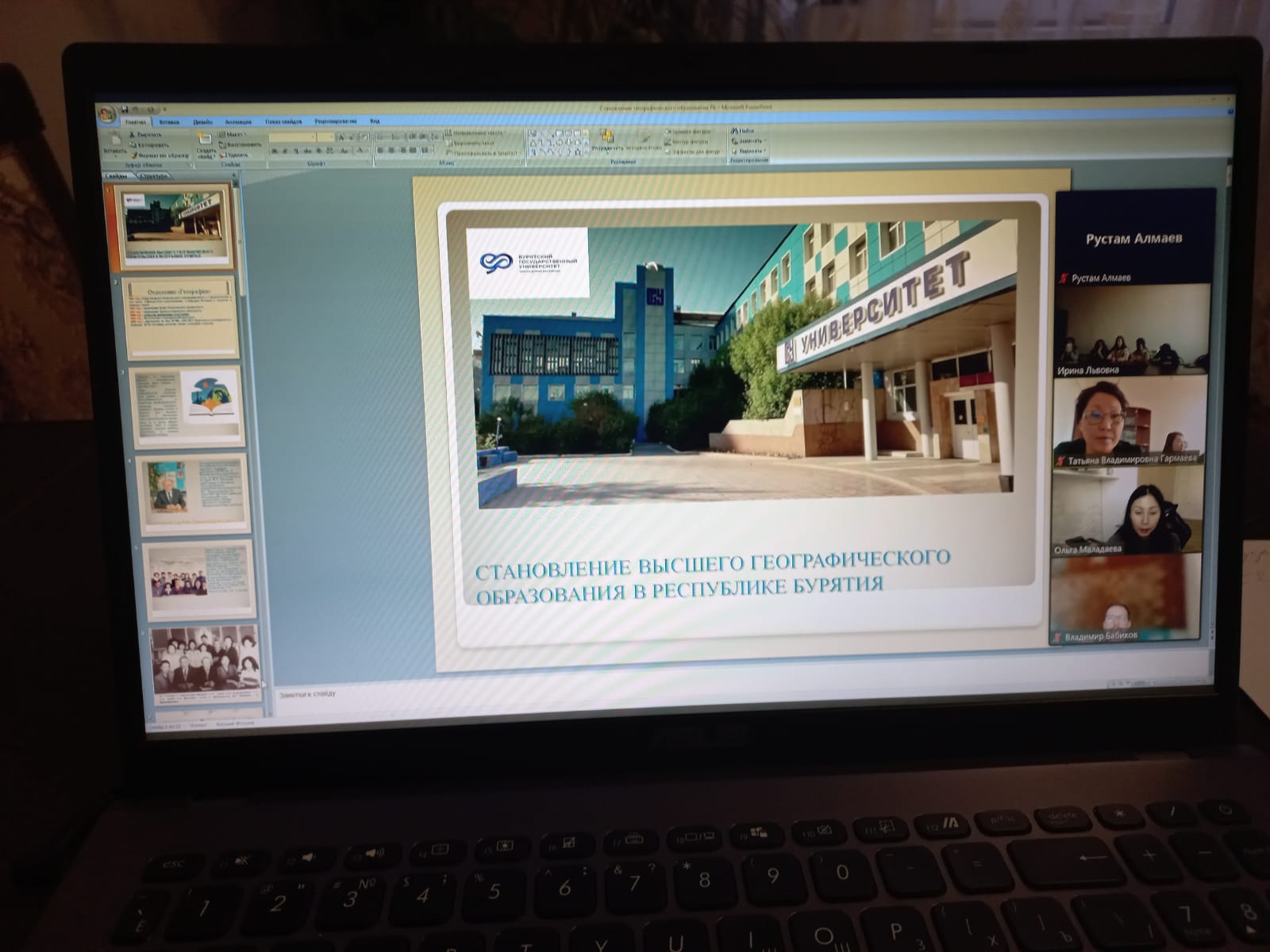Click the Delete (Удалить) slide button
1270x952 pixels.
pos(236,155)
